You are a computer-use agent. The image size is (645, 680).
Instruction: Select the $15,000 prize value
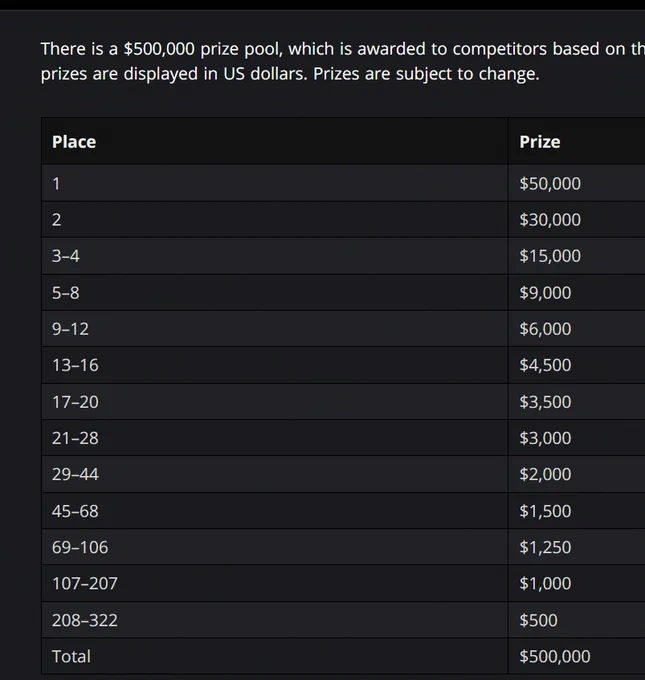tap(550, 256)
